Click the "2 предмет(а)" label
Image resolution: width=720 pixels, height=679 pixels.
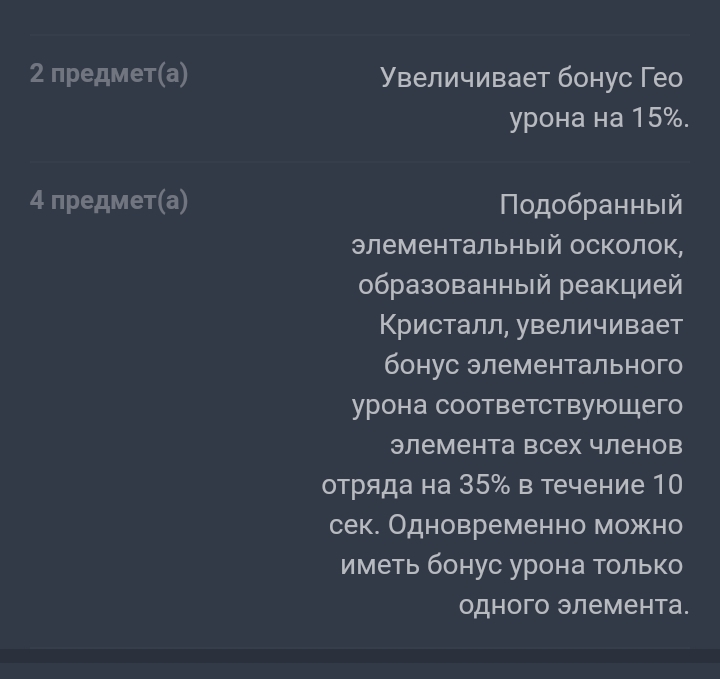point(108,74)
